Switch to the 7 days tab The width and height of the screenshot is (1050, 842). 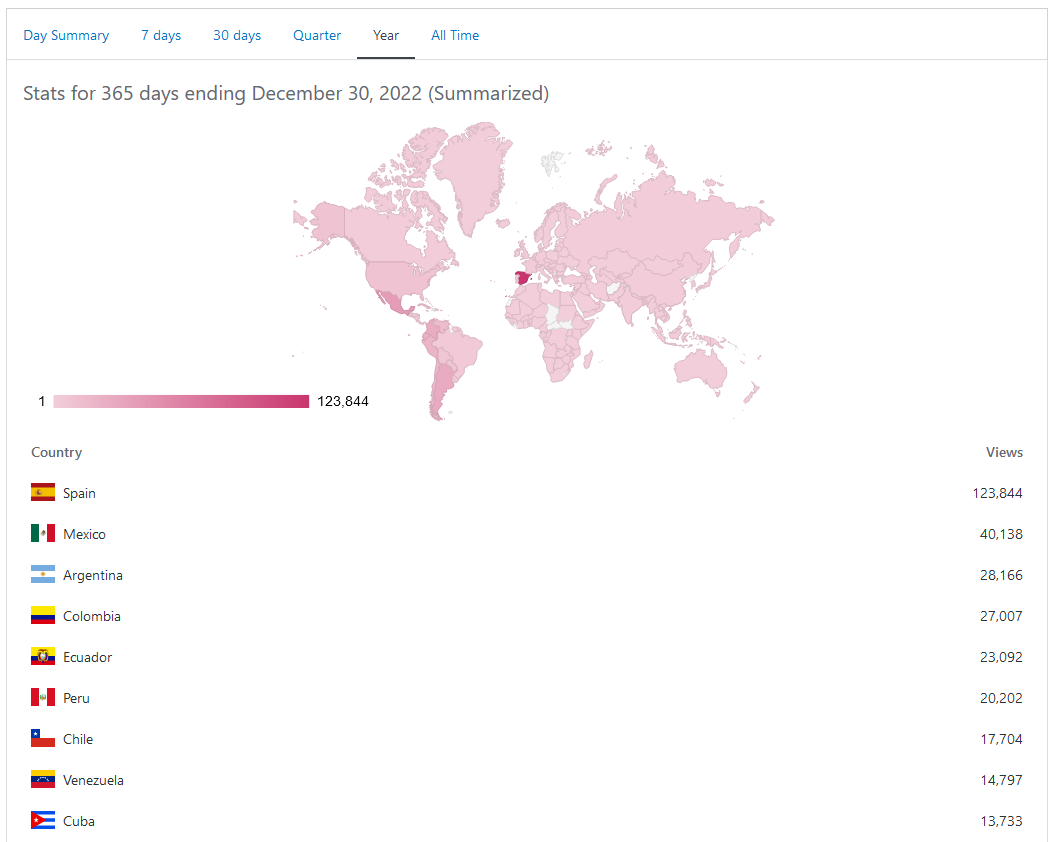[161, 36]
